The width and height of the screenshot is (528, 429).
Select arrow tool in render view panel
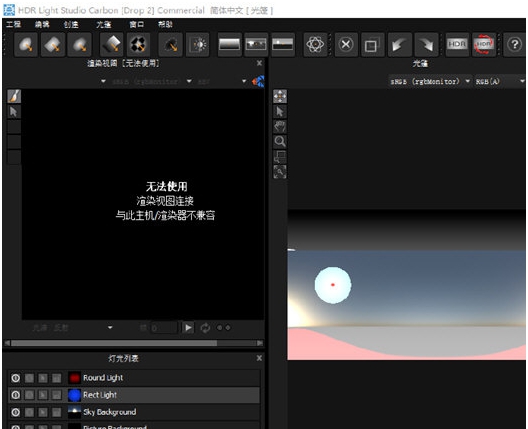click(x=14, y=111)
